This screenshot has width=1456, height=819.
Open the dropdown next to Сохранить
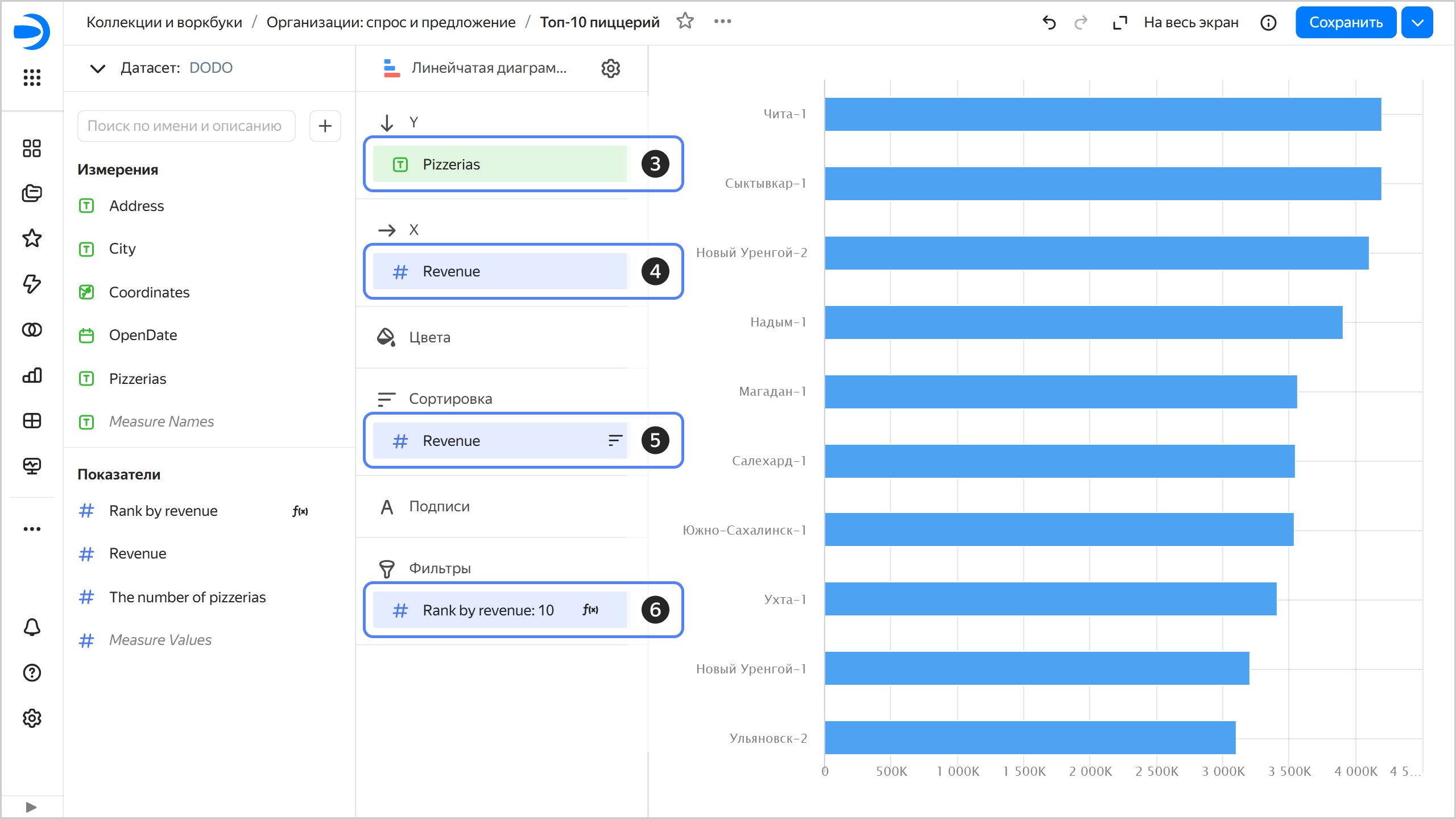pos(1417,23)
